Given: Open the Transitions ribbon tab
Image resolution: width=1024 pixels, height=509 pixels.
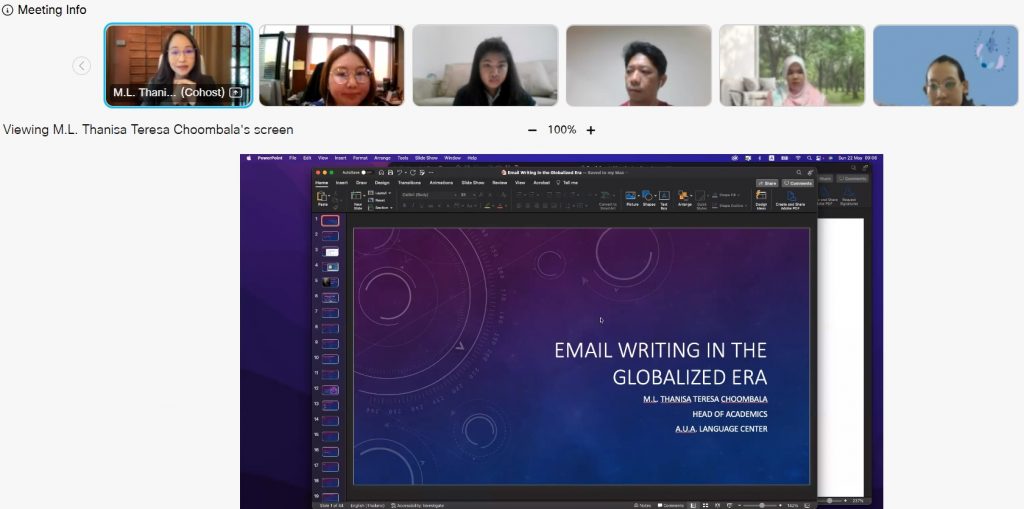Looking at the screenshot, I should [x=409, y=183].
